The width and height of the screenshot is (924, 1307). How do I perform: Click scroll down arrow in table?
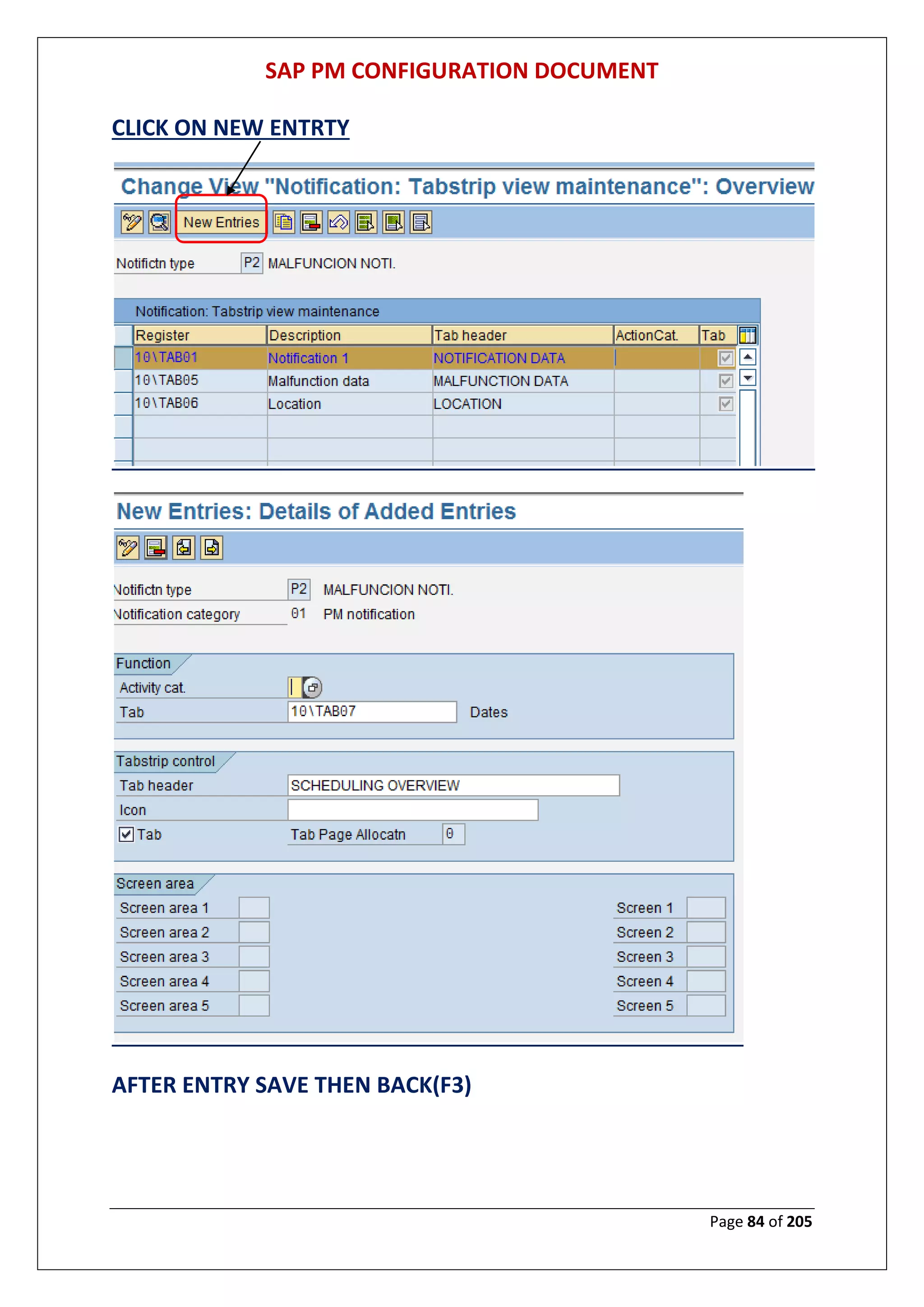coord(748,378)
